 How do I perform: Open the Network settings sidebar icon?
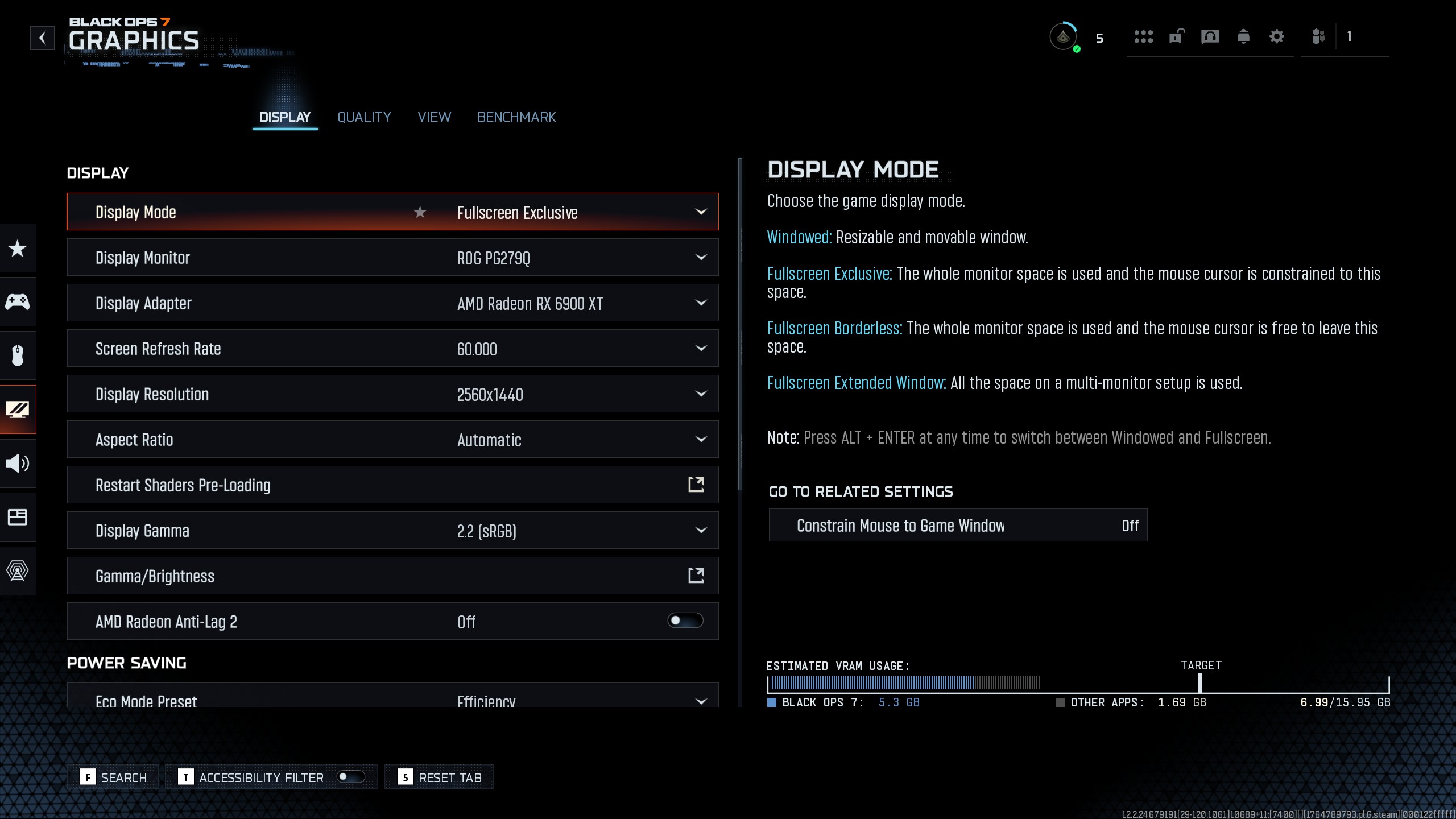(18, 570)
